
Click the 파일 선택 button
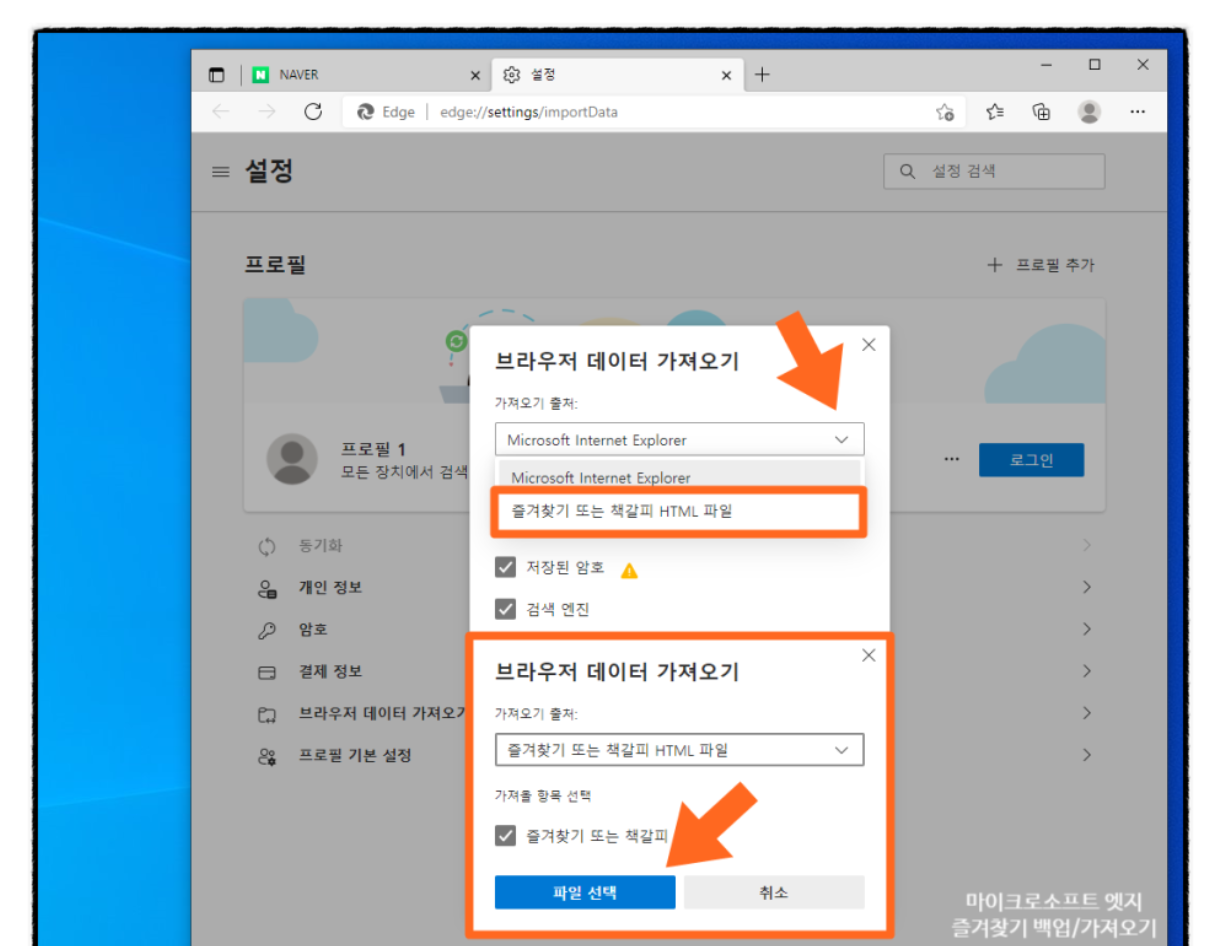click(585, 892)
